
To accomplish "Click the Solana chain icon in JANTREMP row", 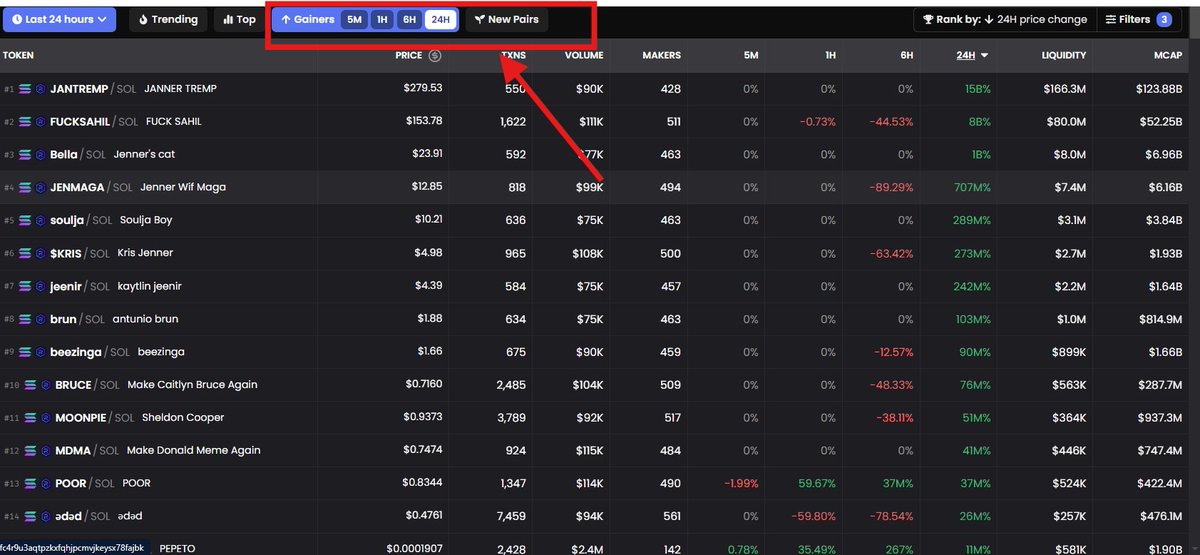I will click(25, 89).
